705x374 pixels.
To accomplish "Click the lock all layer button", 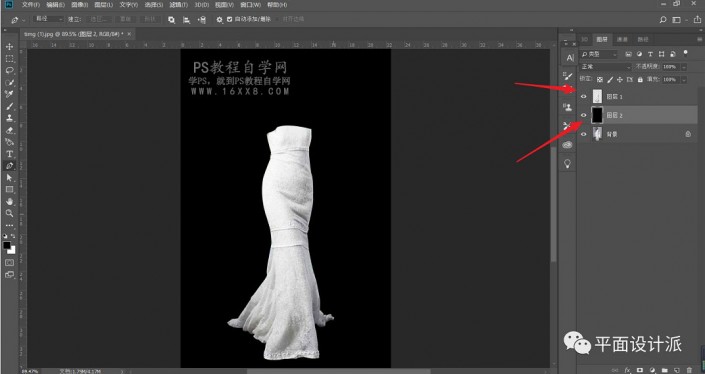I will (640, 80).
